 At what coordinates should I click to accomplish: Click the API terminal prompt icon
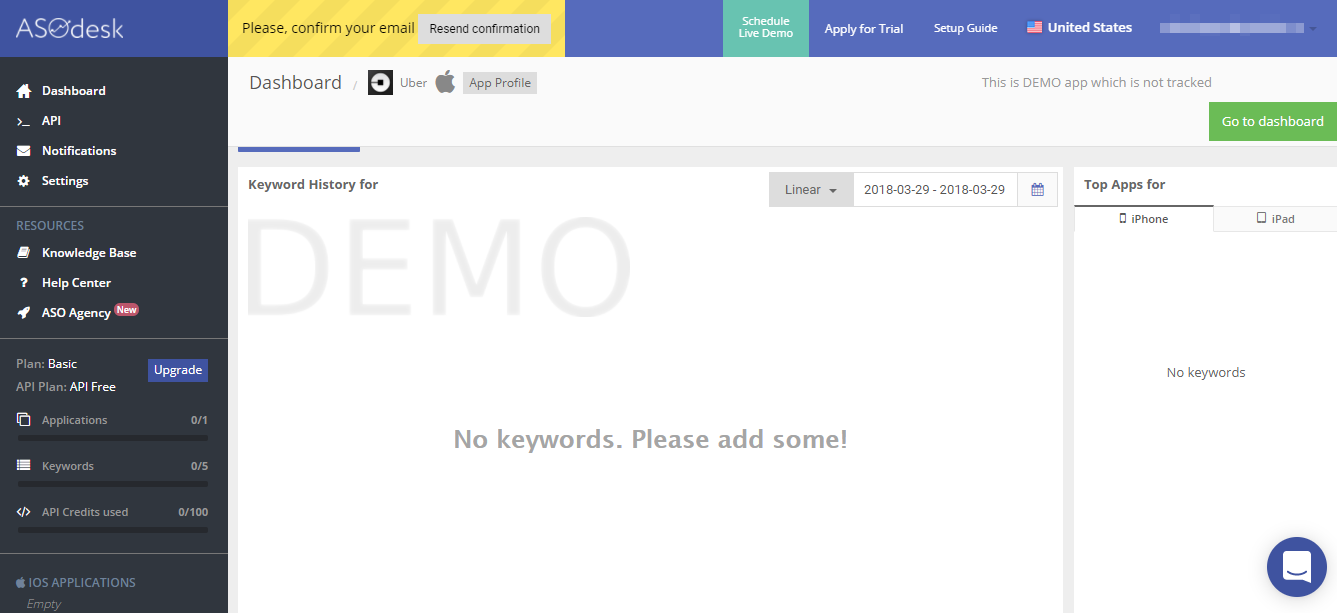point(24,121)
